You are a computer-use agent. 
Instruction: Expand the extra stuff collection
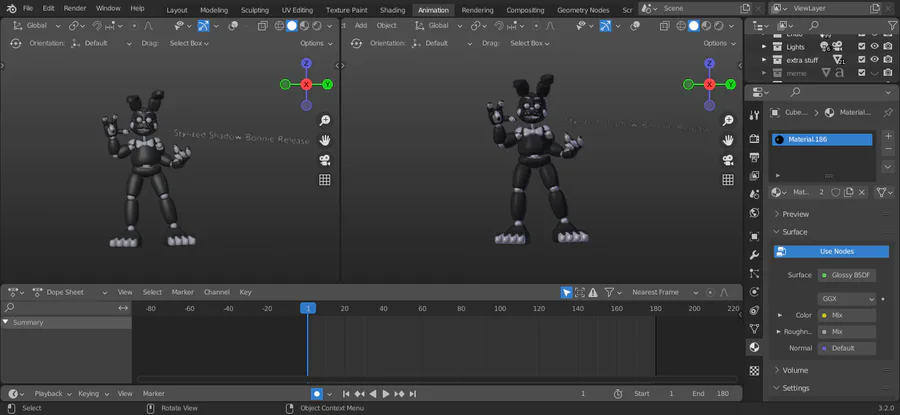click(x=764, y=60)
